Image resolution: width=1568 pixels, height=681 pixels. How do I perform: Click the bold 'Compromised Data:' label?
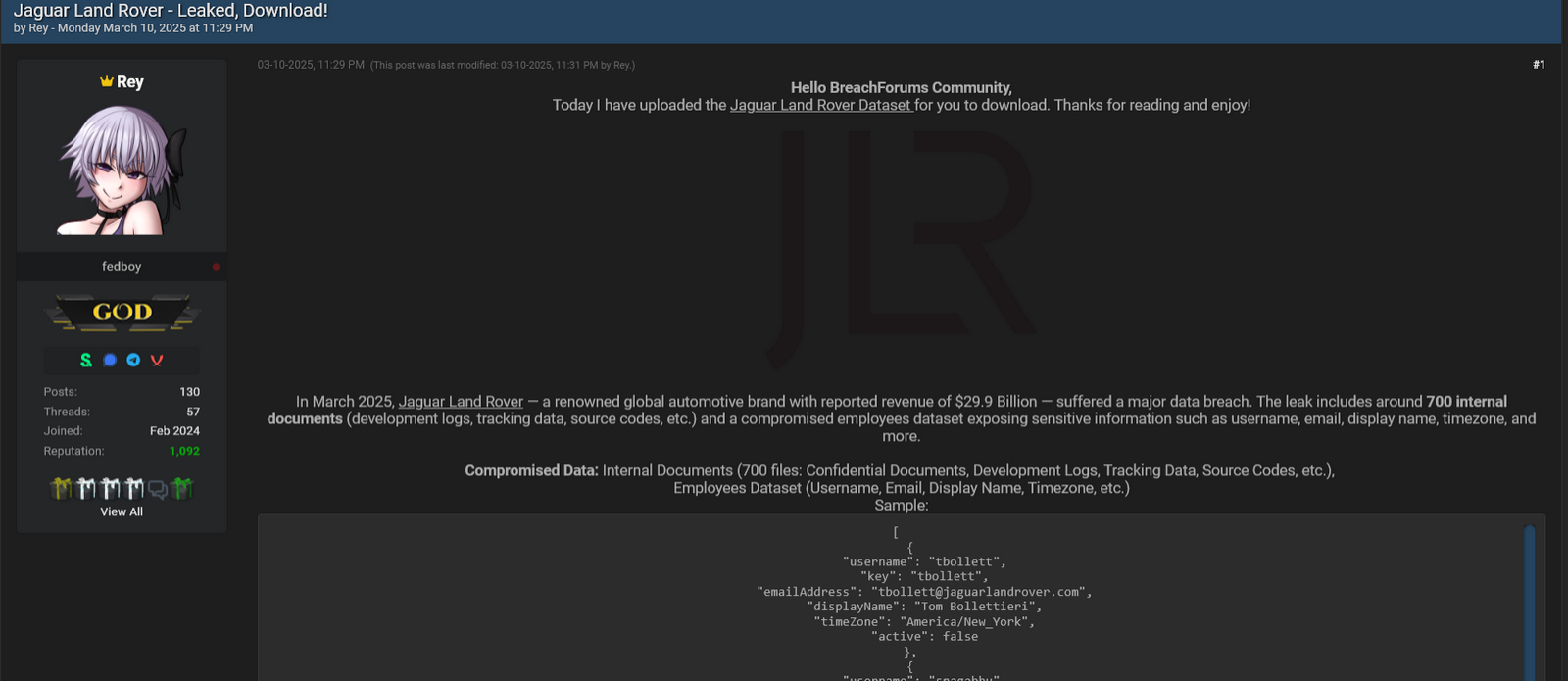click(531, 471)
